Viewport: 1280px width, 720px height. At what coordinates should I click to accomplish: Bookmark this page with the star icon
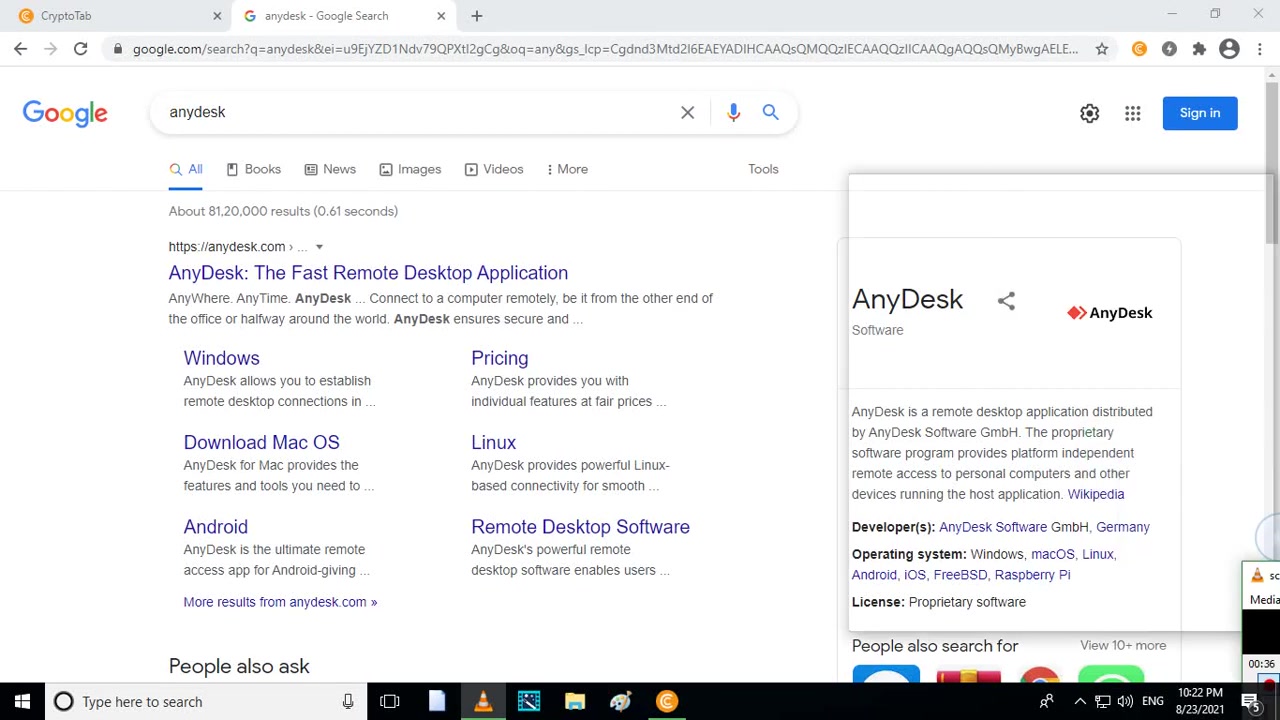pos(1101,49)
